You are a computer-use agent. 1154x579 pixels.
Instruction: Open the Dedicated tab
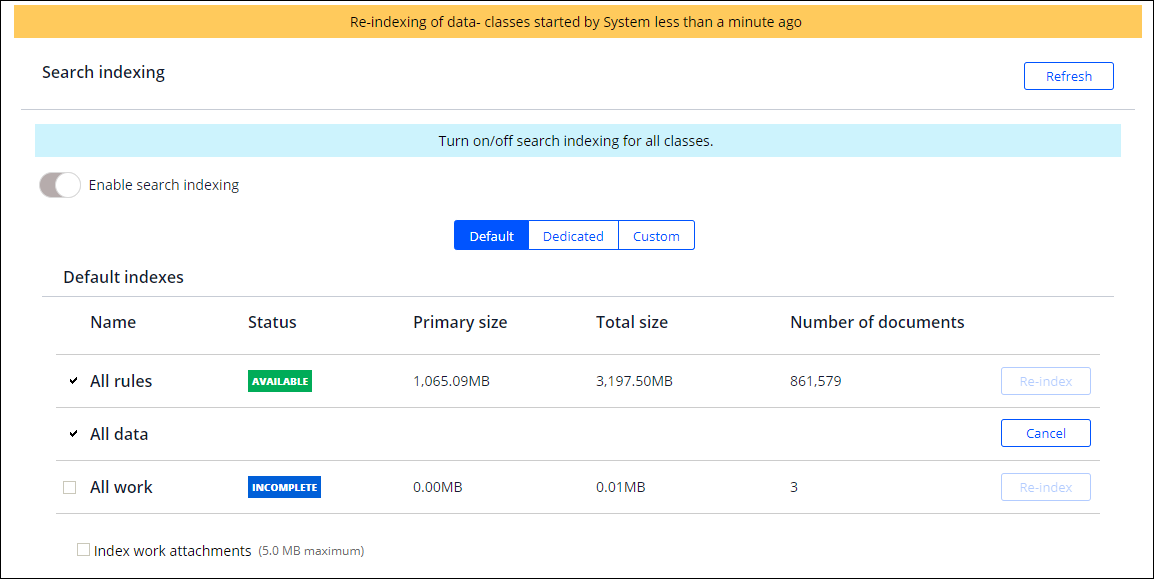[x=573, y=236]
